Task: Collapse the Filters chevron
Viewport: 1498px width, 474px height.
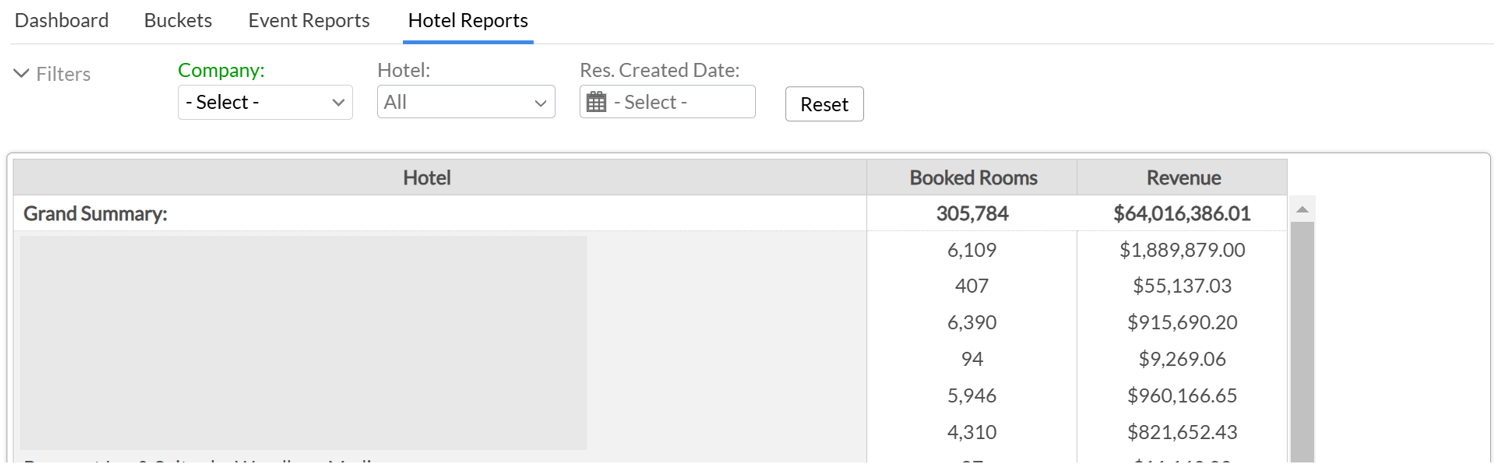Action: [x=21, y=74]
